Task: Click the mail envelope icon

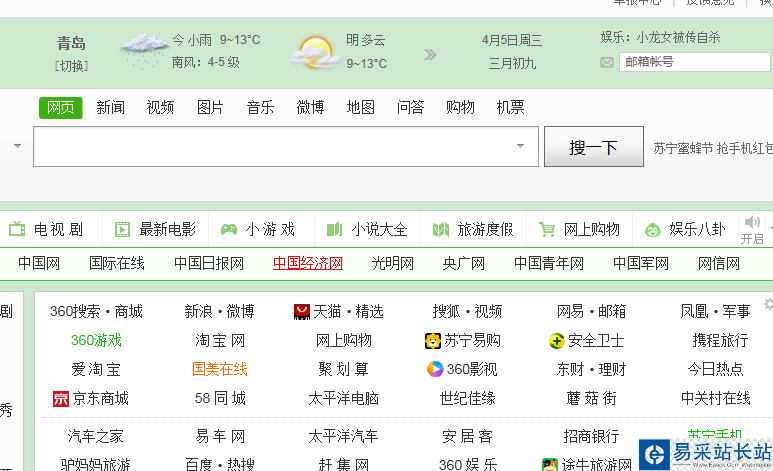Action: click(607, 62)
